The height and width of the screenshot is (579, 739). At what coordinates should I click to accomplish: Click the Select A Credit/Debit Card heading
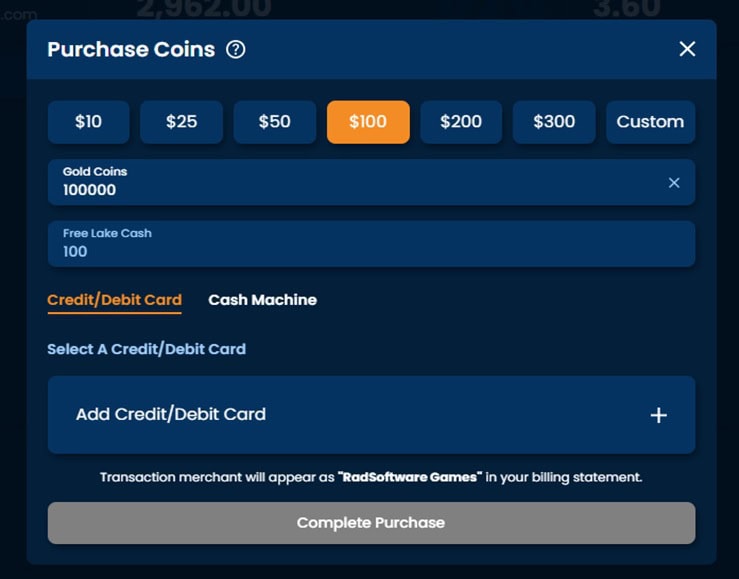[x=147, y=349]
